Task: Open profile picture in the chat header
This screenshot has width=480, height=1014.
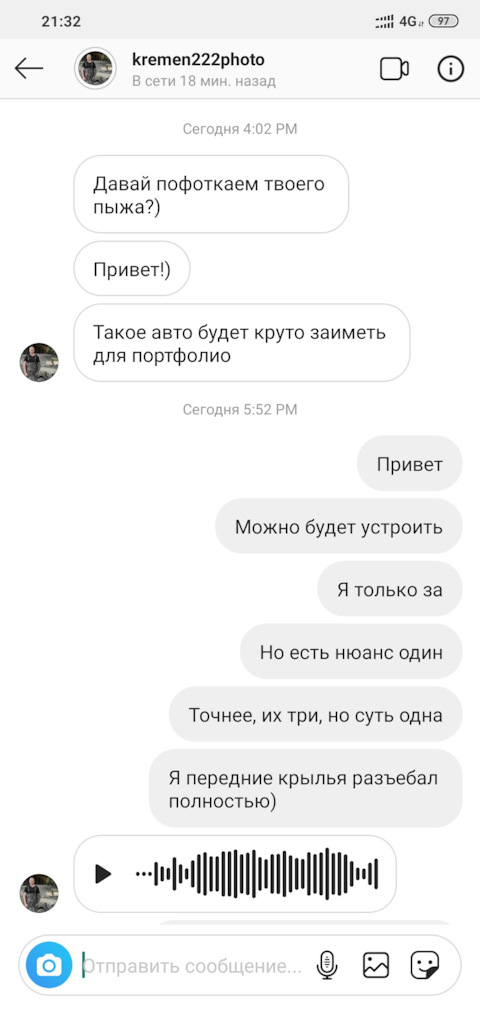Action: pos(95,68)
